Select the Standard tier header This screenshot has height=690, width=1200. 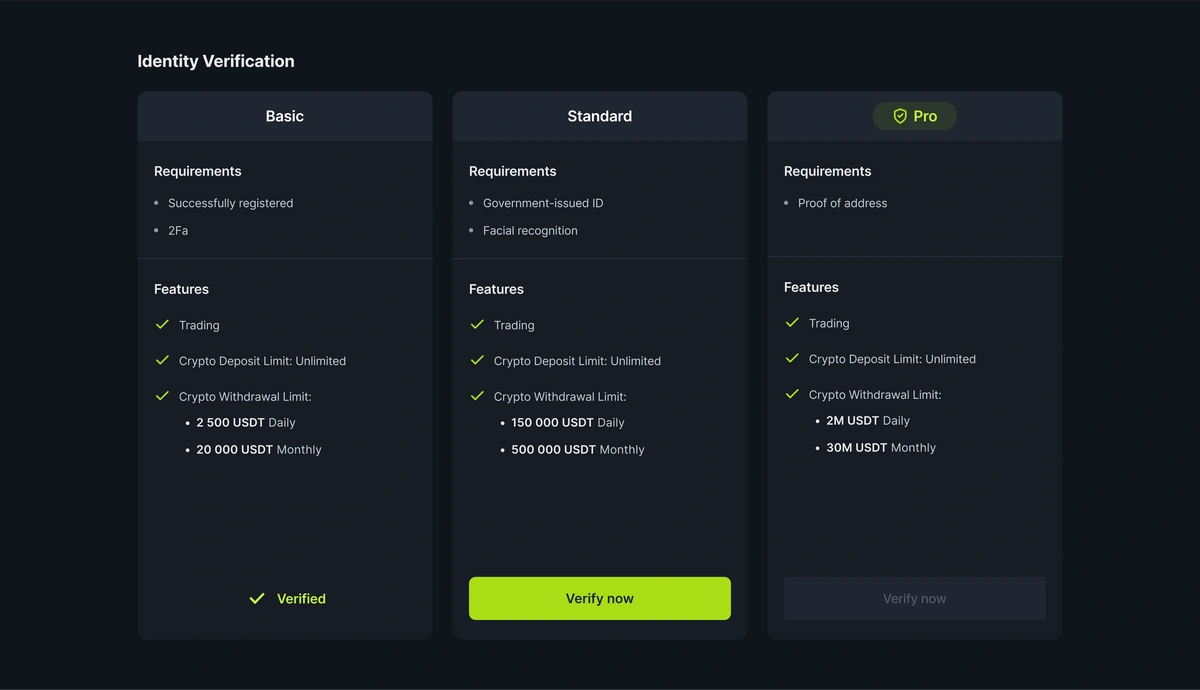pos(599,116)
